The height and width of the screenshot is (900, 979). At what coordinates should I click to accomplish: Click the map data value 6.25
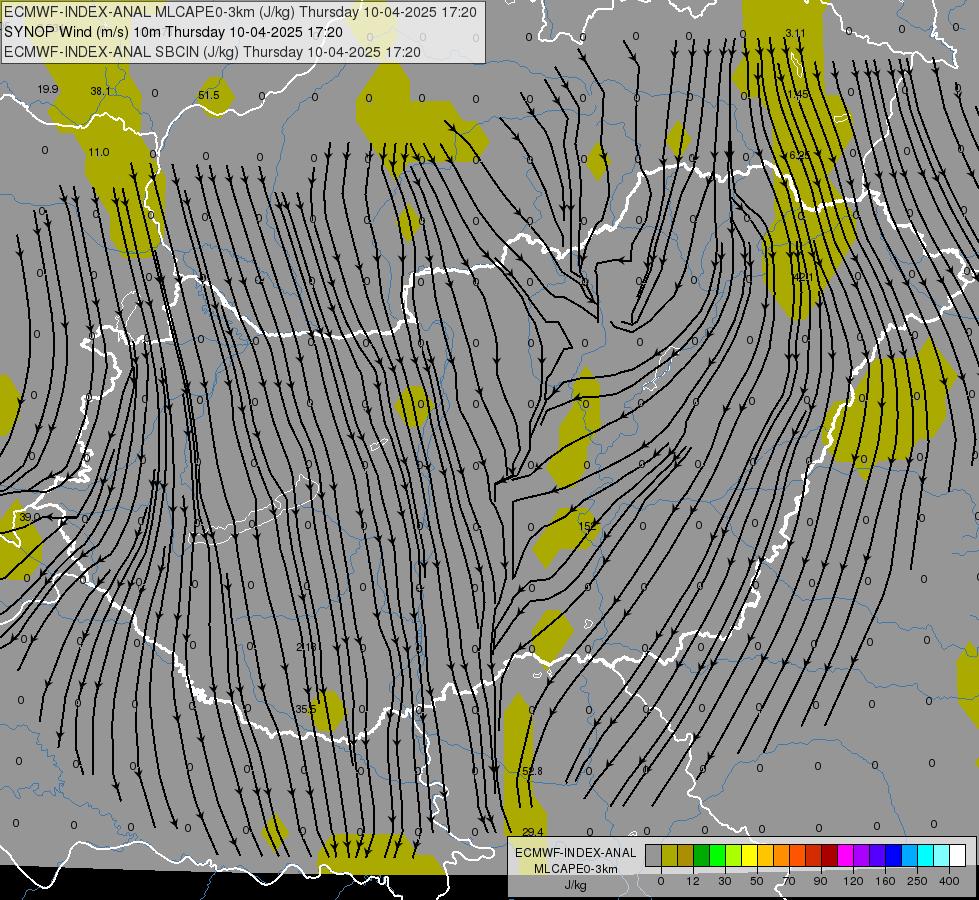tap(800, 155)
